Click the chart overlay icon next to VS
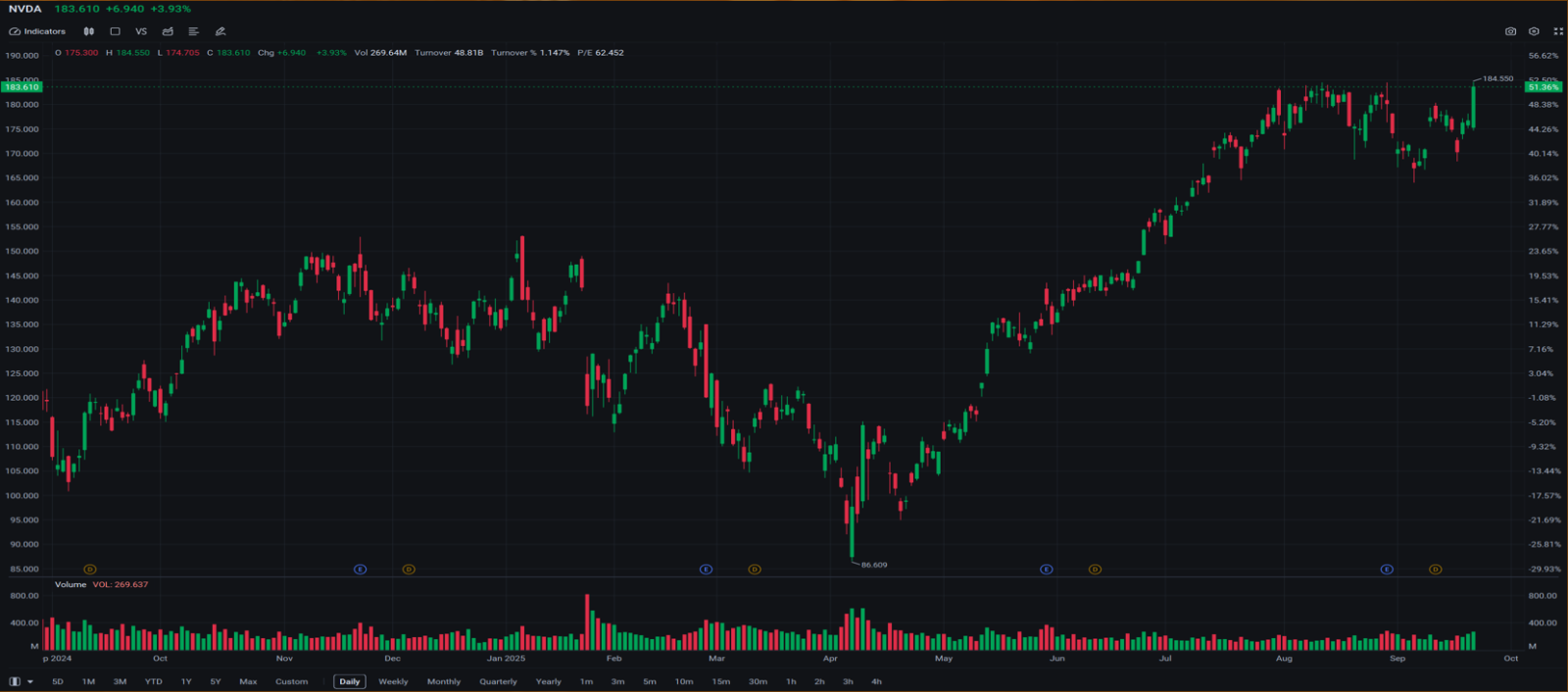This screenshot has width=1568, height=692. [168, 31]
